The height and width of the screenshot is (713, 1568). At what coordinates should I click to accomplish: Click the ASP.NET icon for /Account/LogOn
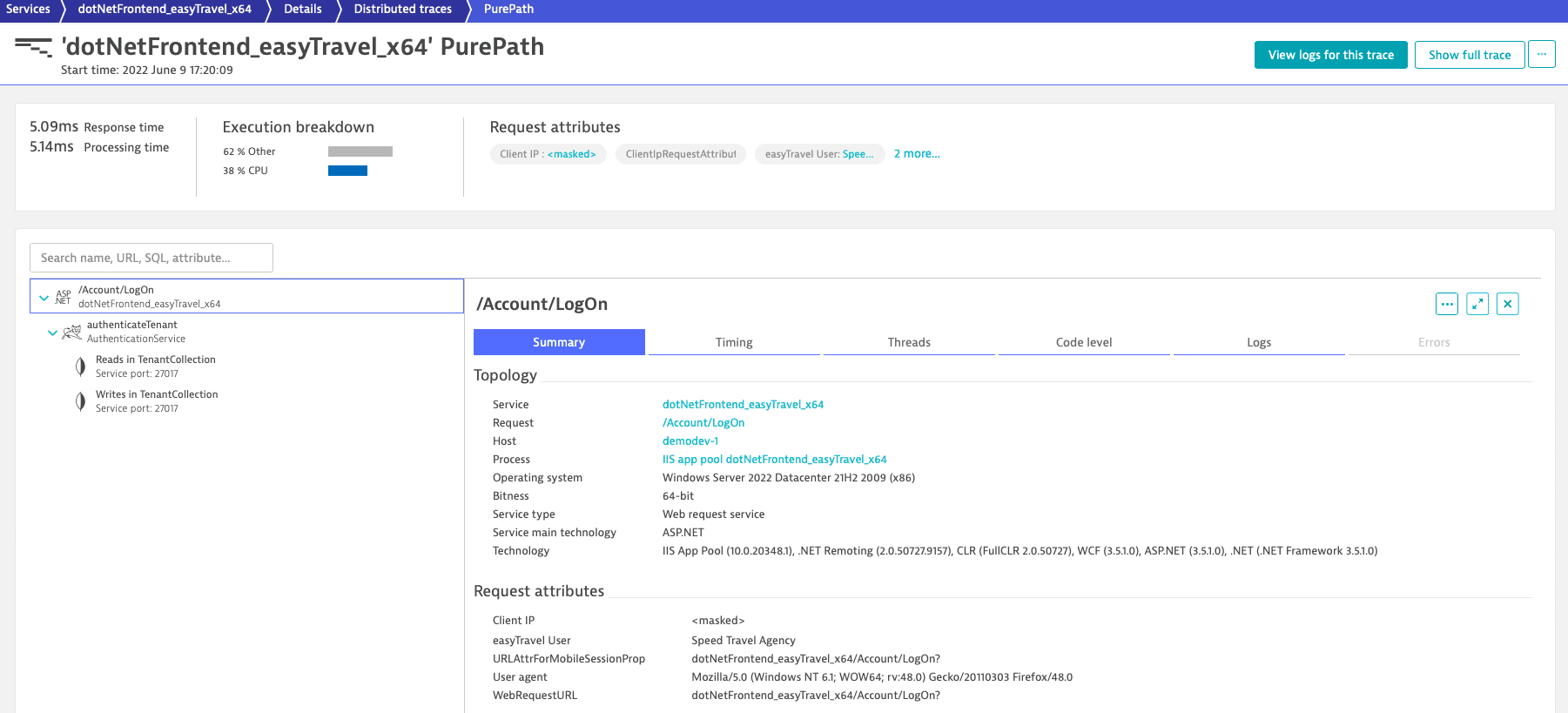[x=63, y=297]
